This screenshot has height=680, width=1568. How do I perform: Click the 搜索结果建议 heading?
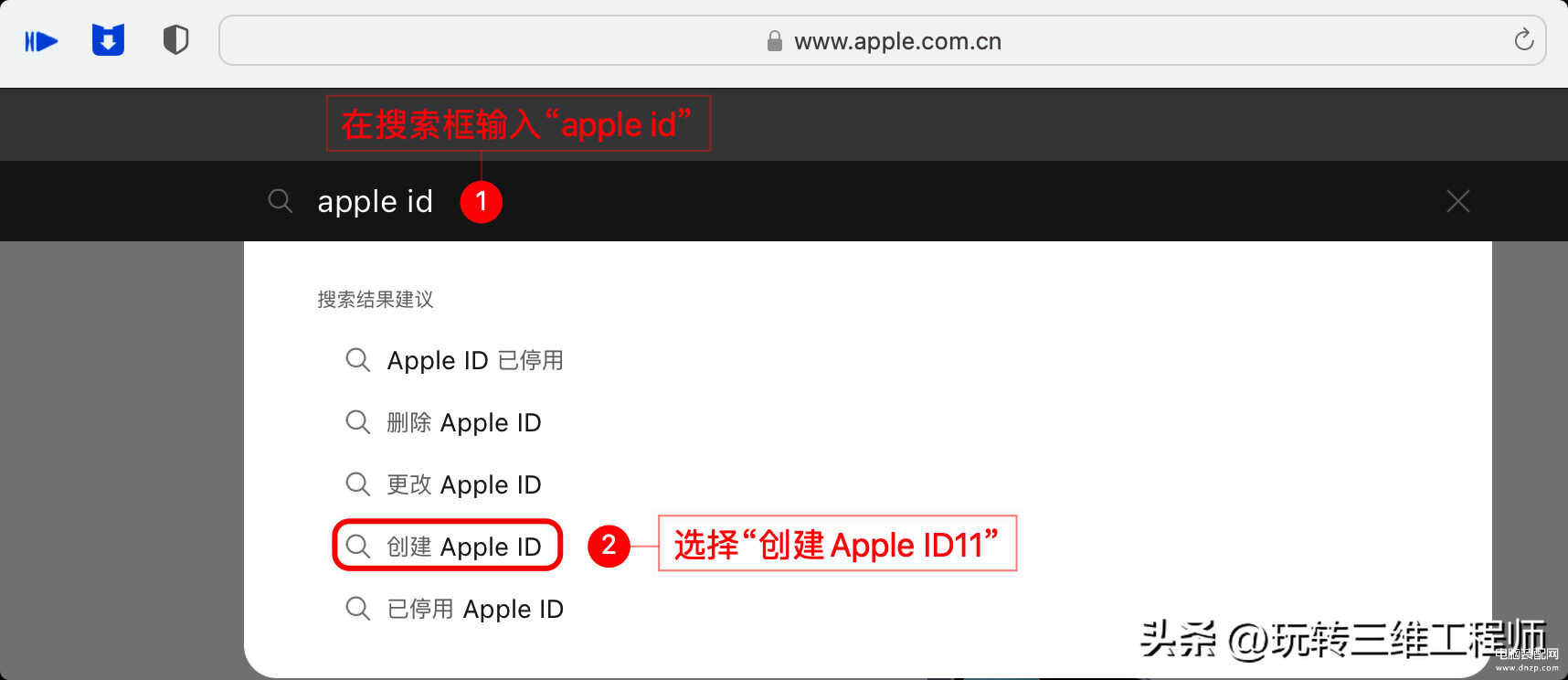[x=376, y=300]
